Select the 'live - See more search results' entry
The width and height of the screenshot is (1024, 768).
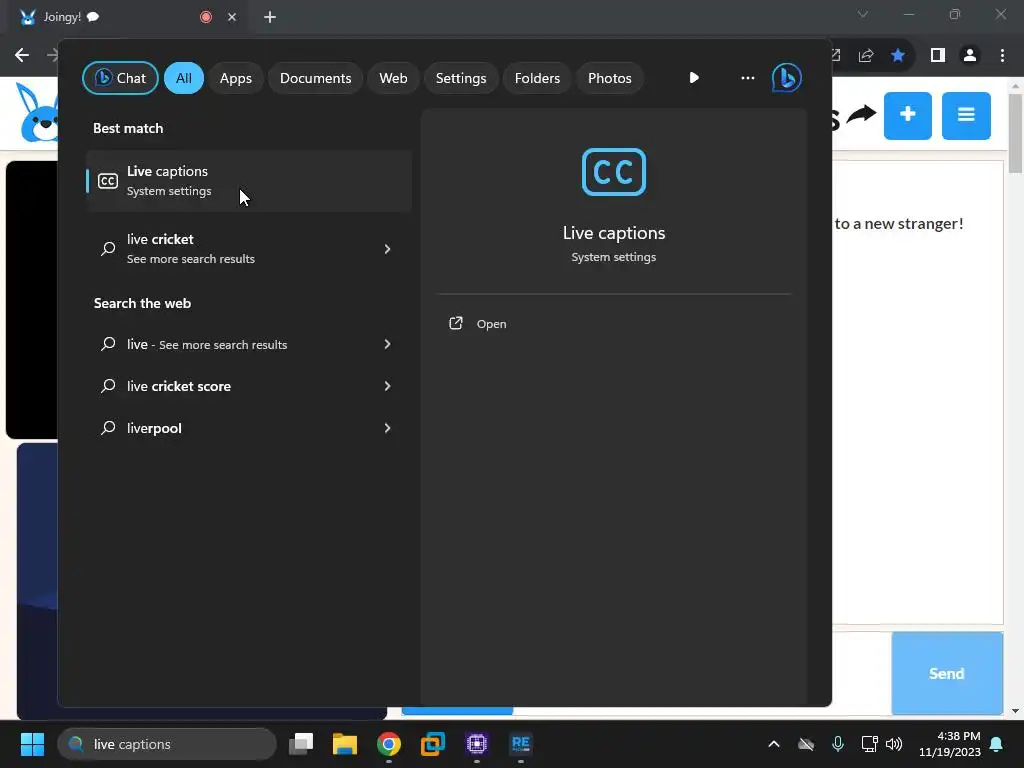click(249, 344)
